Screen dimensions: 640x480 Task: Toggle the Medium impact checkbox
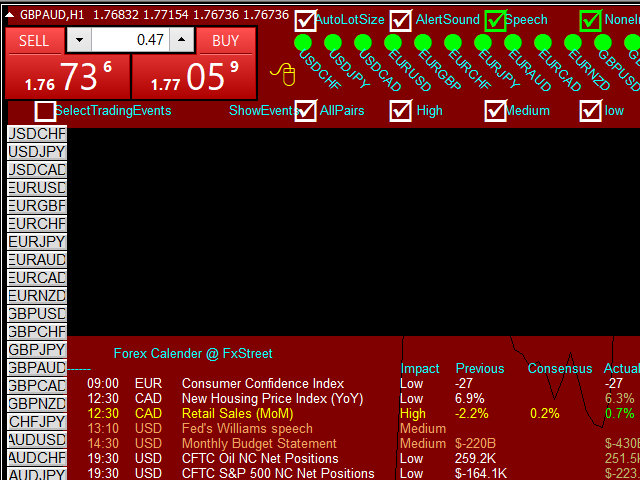(496, 111)
